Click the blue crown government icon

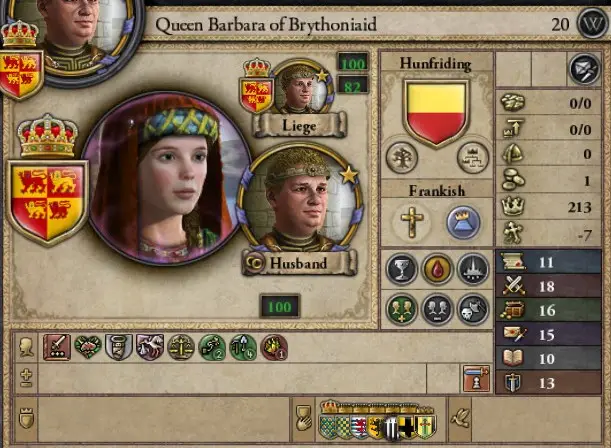pos(463,222)
